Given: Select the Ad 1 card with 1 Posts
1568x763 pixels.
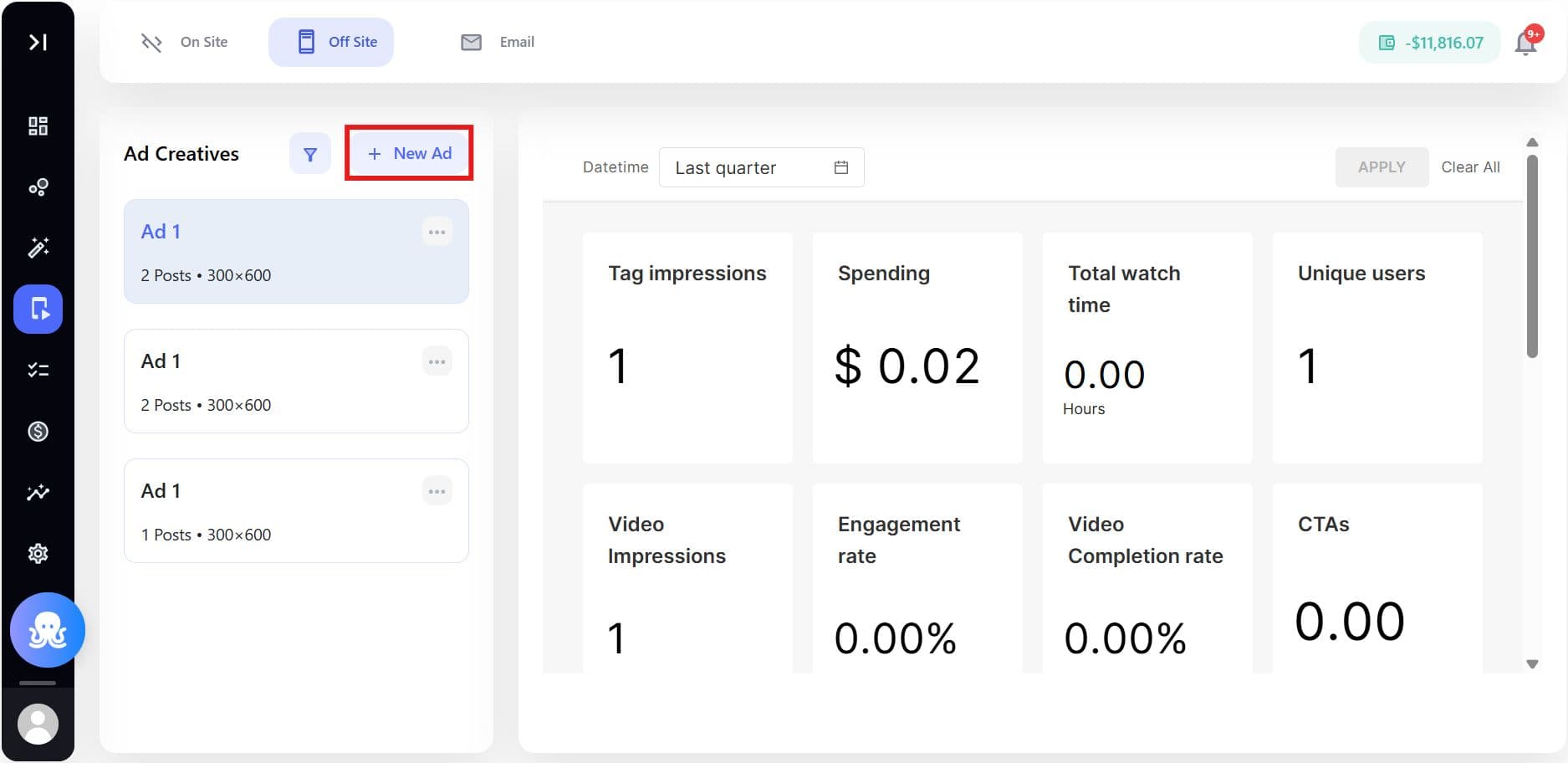Looking at the screenshot, I should pos(296,510).
